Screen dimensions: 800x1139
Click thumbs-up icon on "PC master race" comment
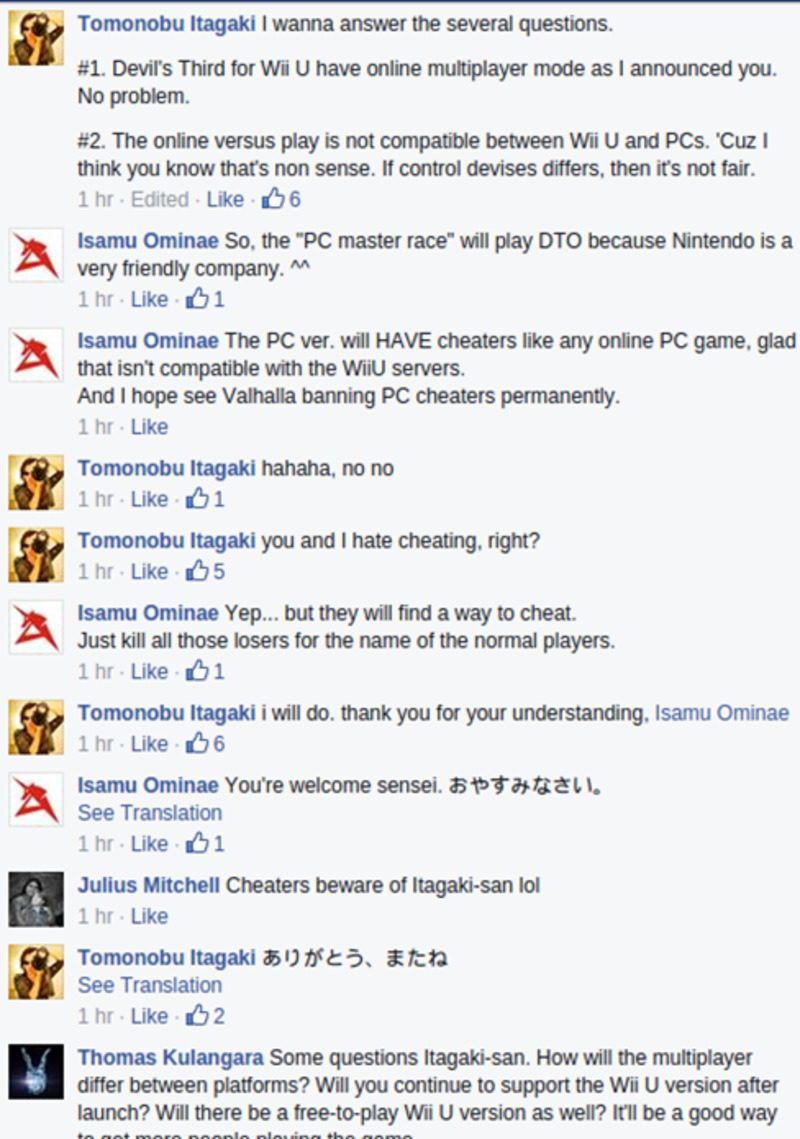197,299
